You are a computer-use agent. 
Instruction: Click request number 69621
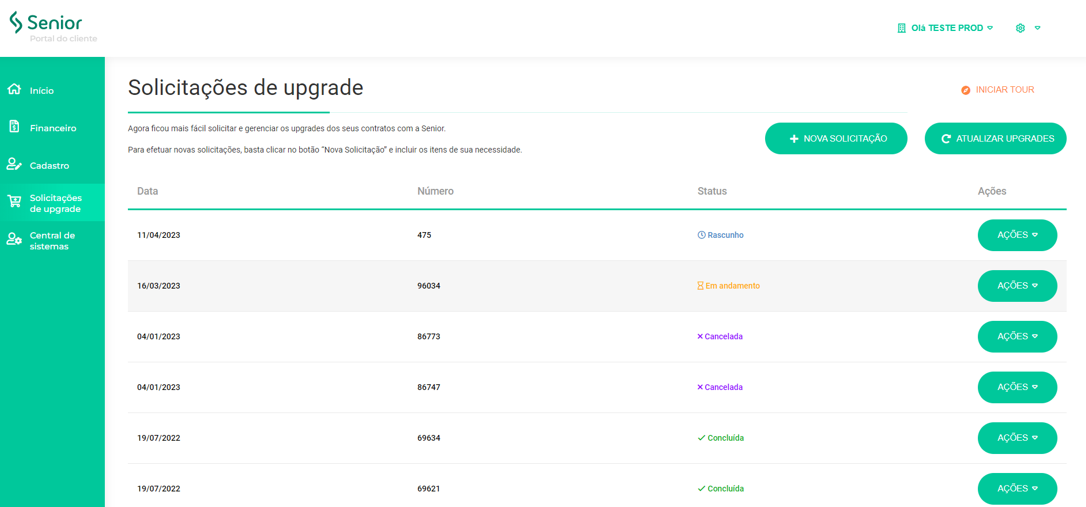pos(429,488)
